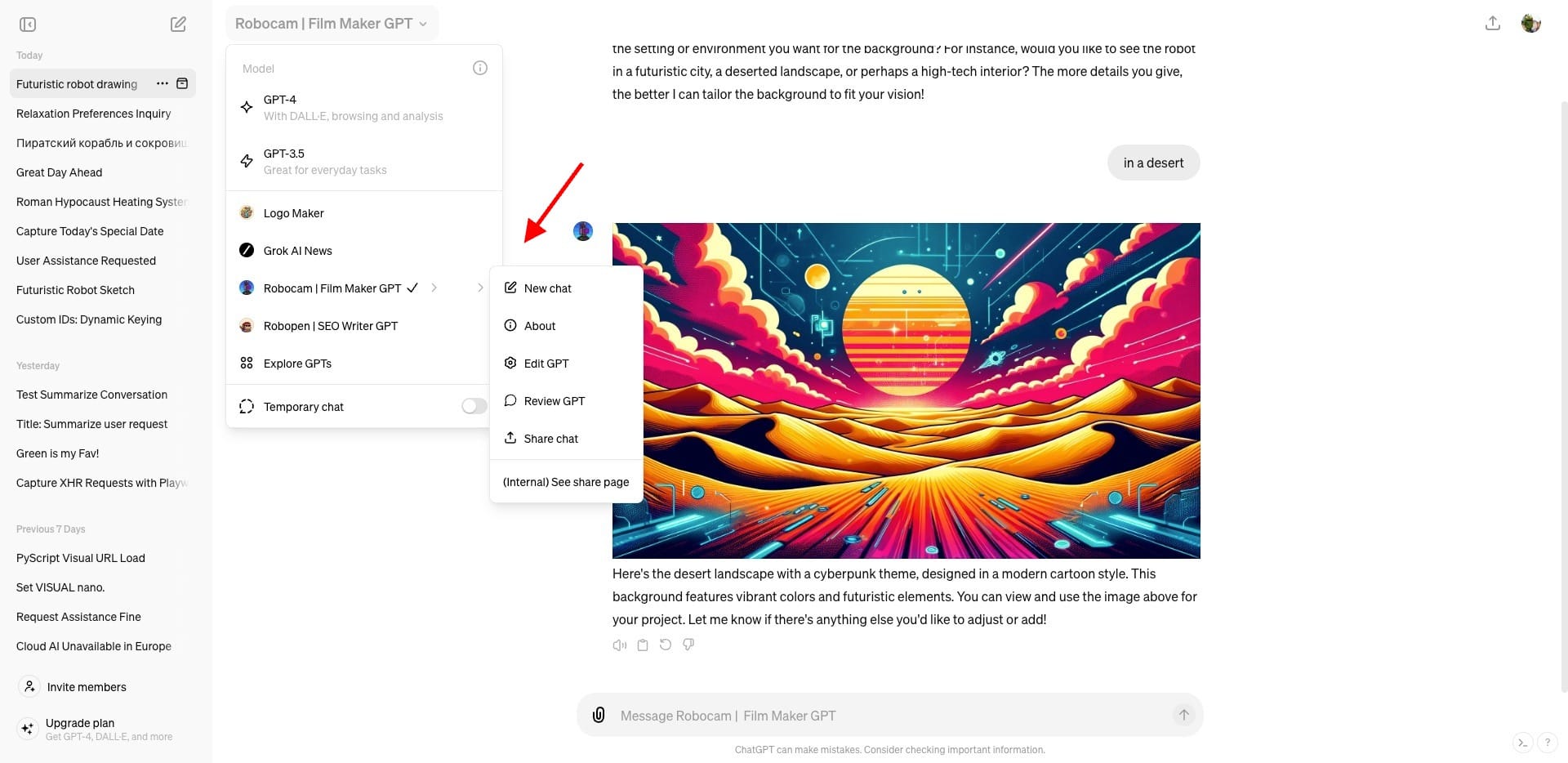The width and height of the screenshot is (1568, 763).
Task: Read the response aloud with the speaker icon
Action: [619, 645]
